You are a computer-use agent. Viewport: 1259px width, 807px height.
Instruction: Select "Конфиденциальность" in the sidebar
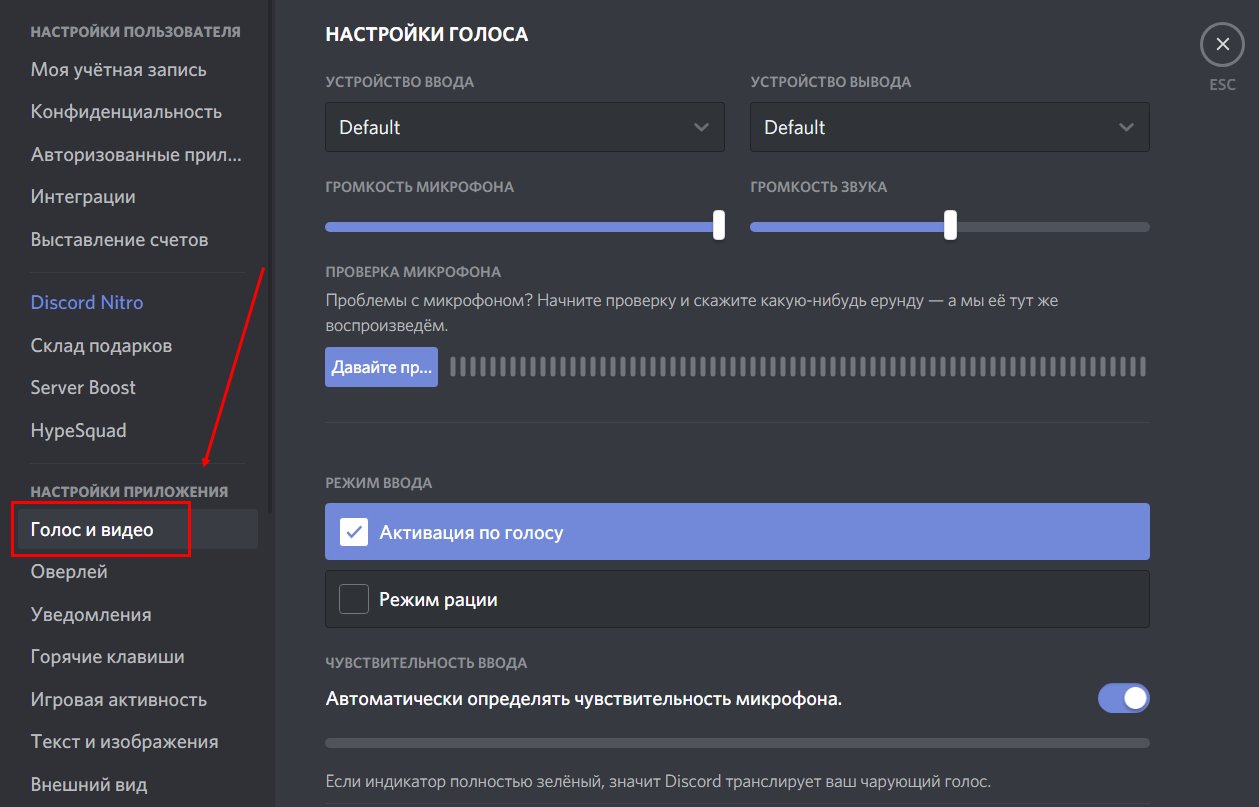(x=126, y=112)
